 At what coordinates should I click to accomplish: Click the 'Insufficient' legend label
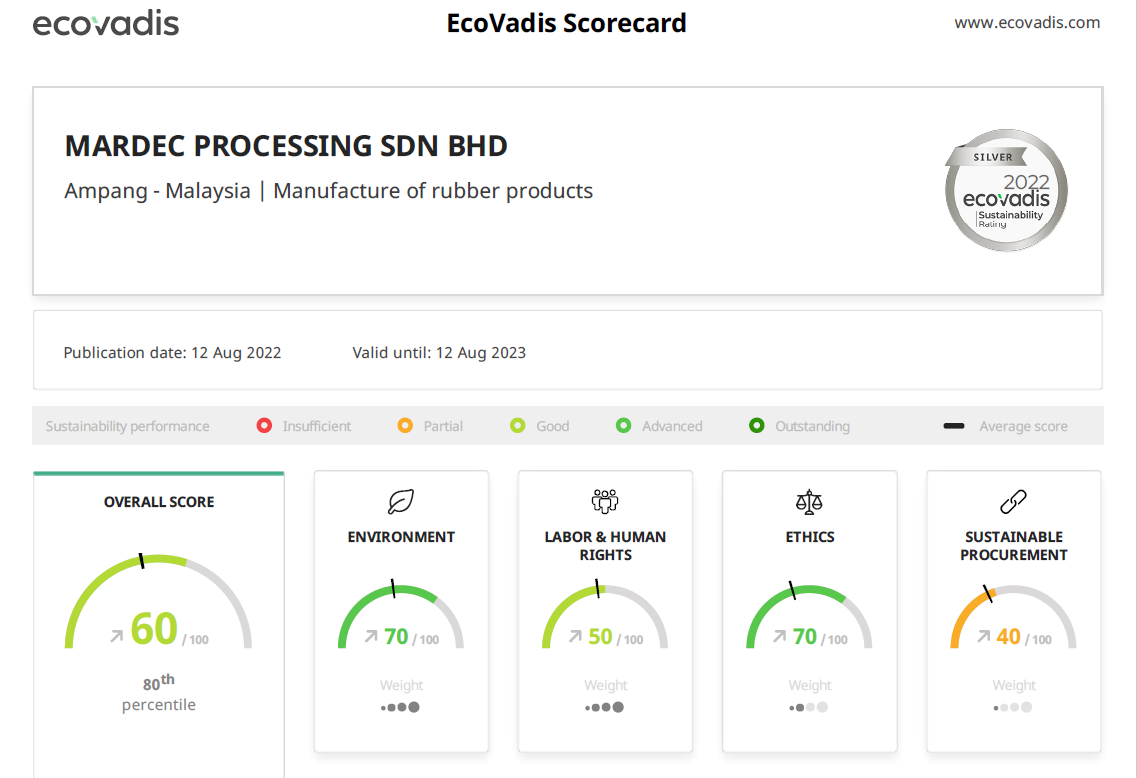click(x=317, y=426)
